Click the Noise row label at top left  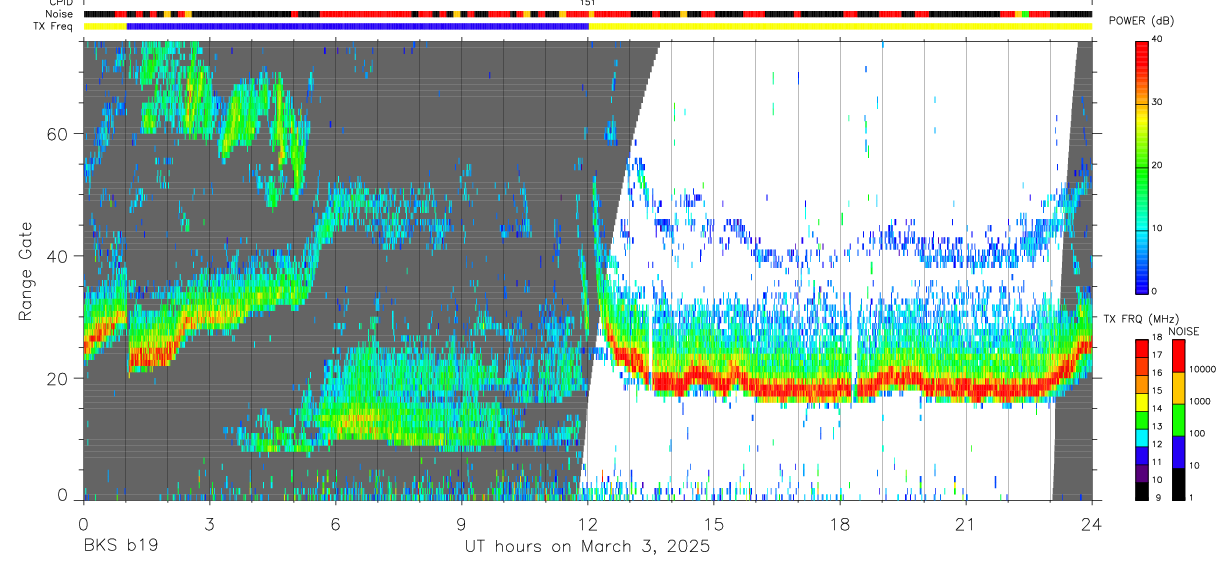[x=59, y=14]
